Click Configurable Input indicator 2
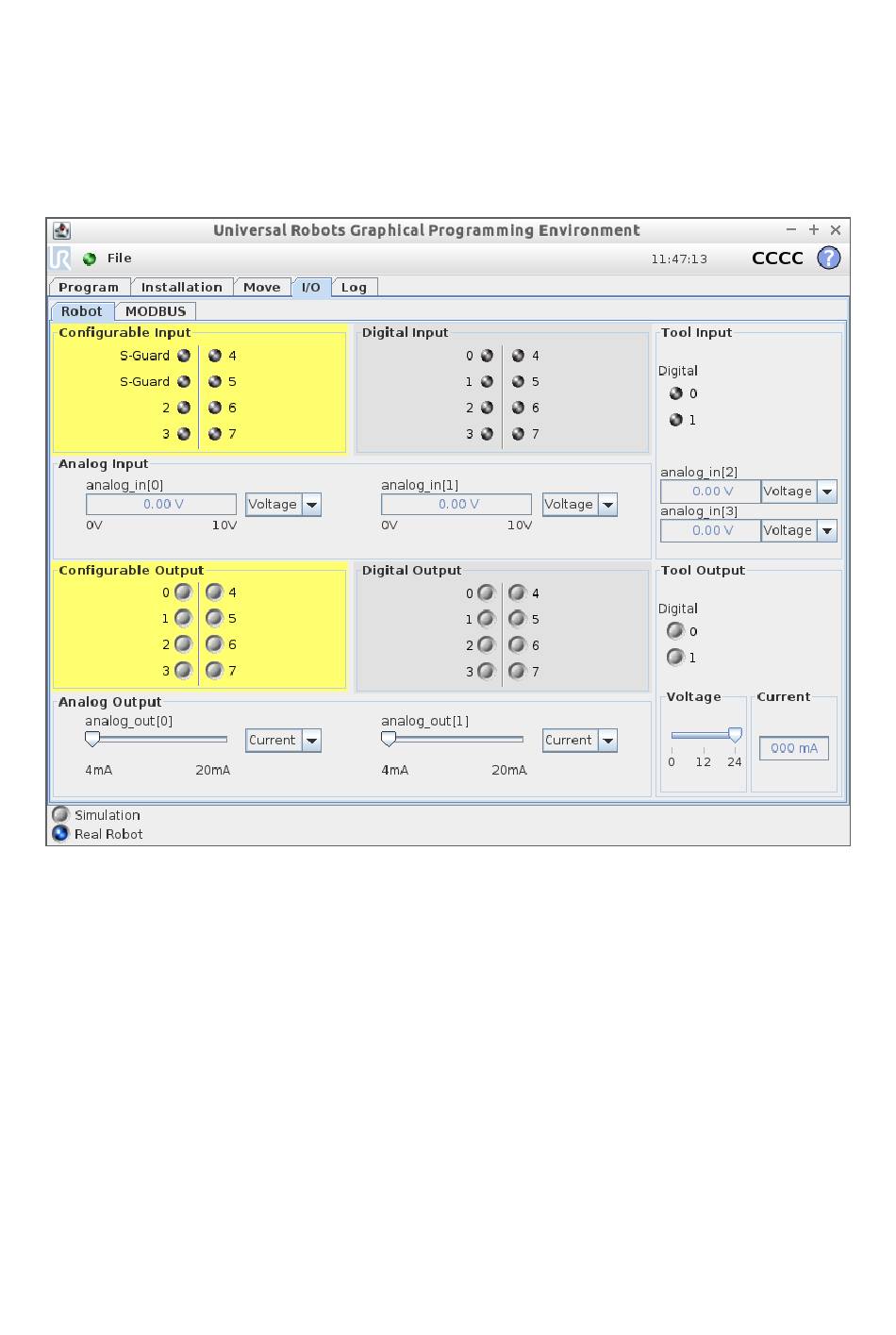The image size is (896, 1335). click(184, 408)
